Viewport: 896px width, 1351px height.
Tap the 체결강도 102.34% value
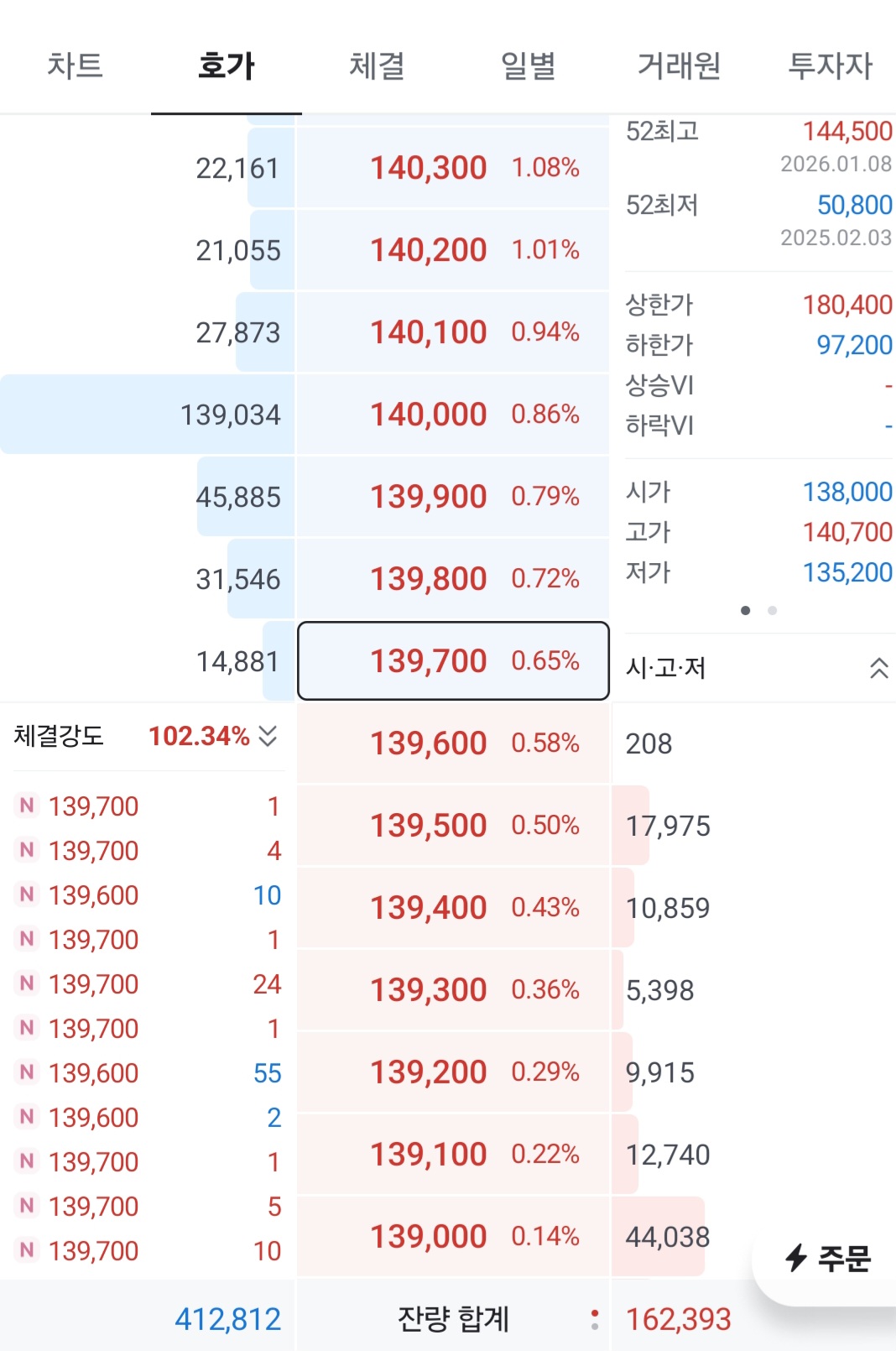[200, 738]
